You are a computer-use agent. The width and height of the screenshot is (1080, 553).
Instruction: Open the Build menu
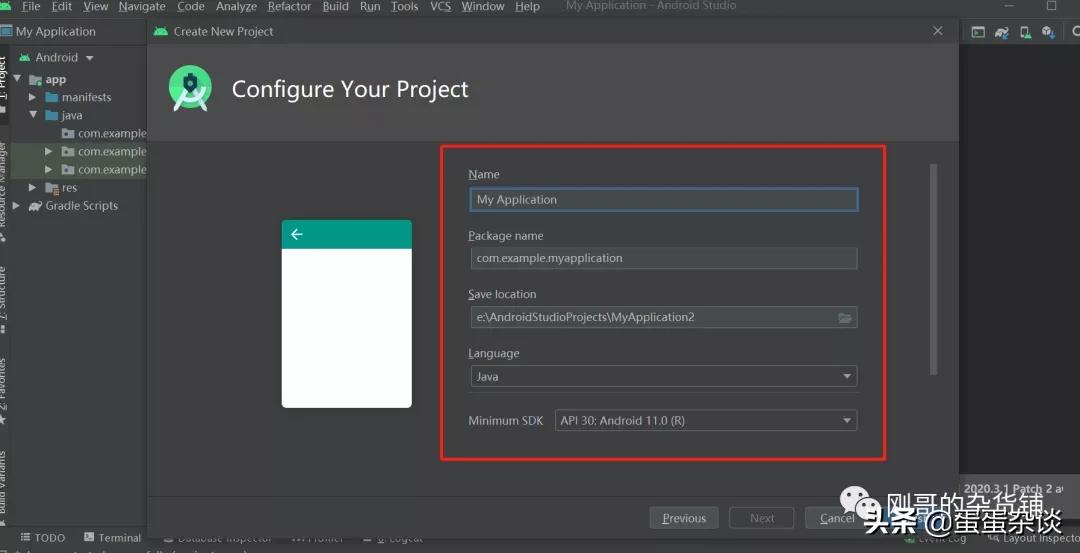(335, 7)
